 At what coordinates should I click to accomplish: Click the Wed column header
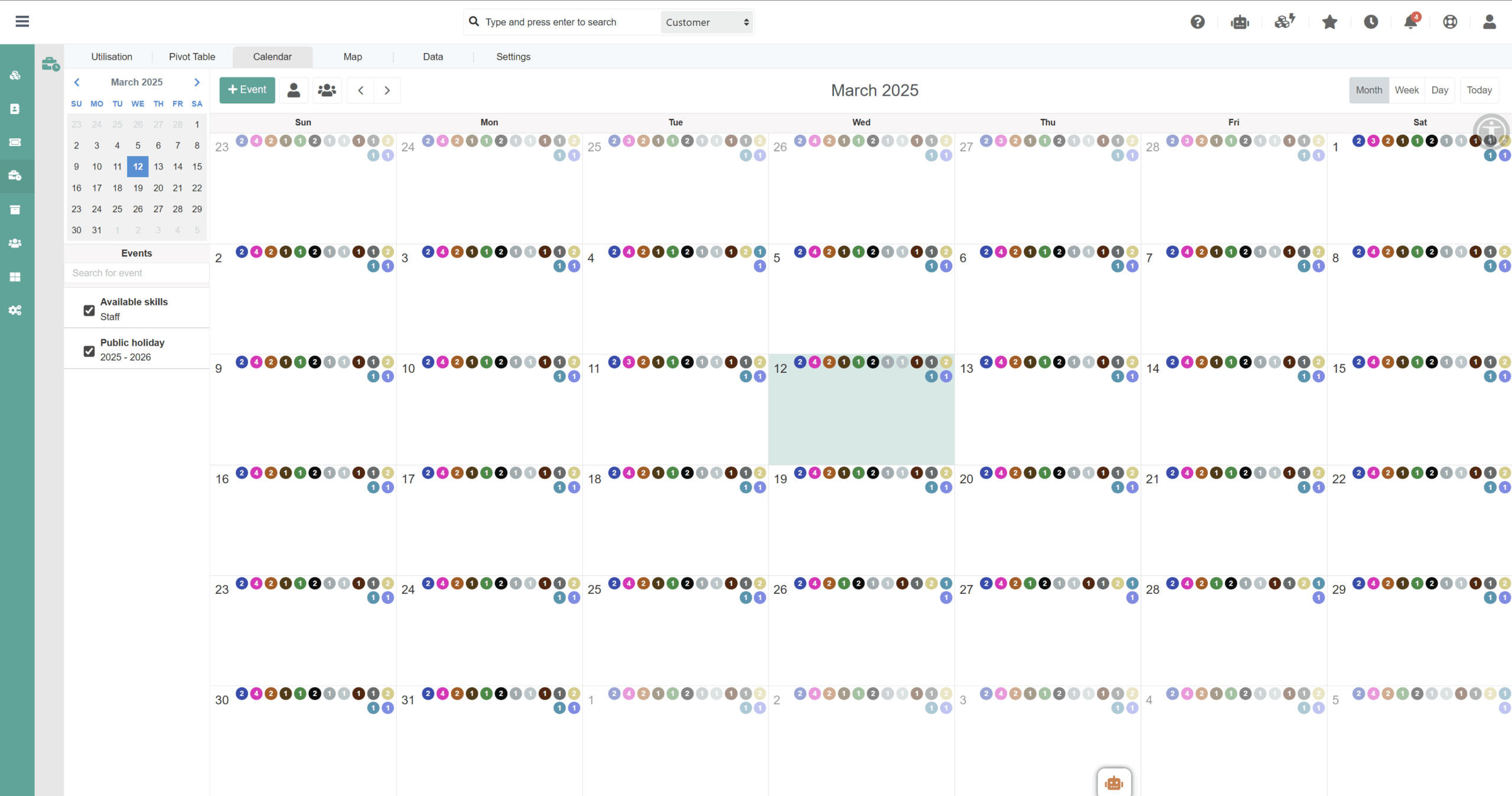pyautogui.click(x=861, y=122)
